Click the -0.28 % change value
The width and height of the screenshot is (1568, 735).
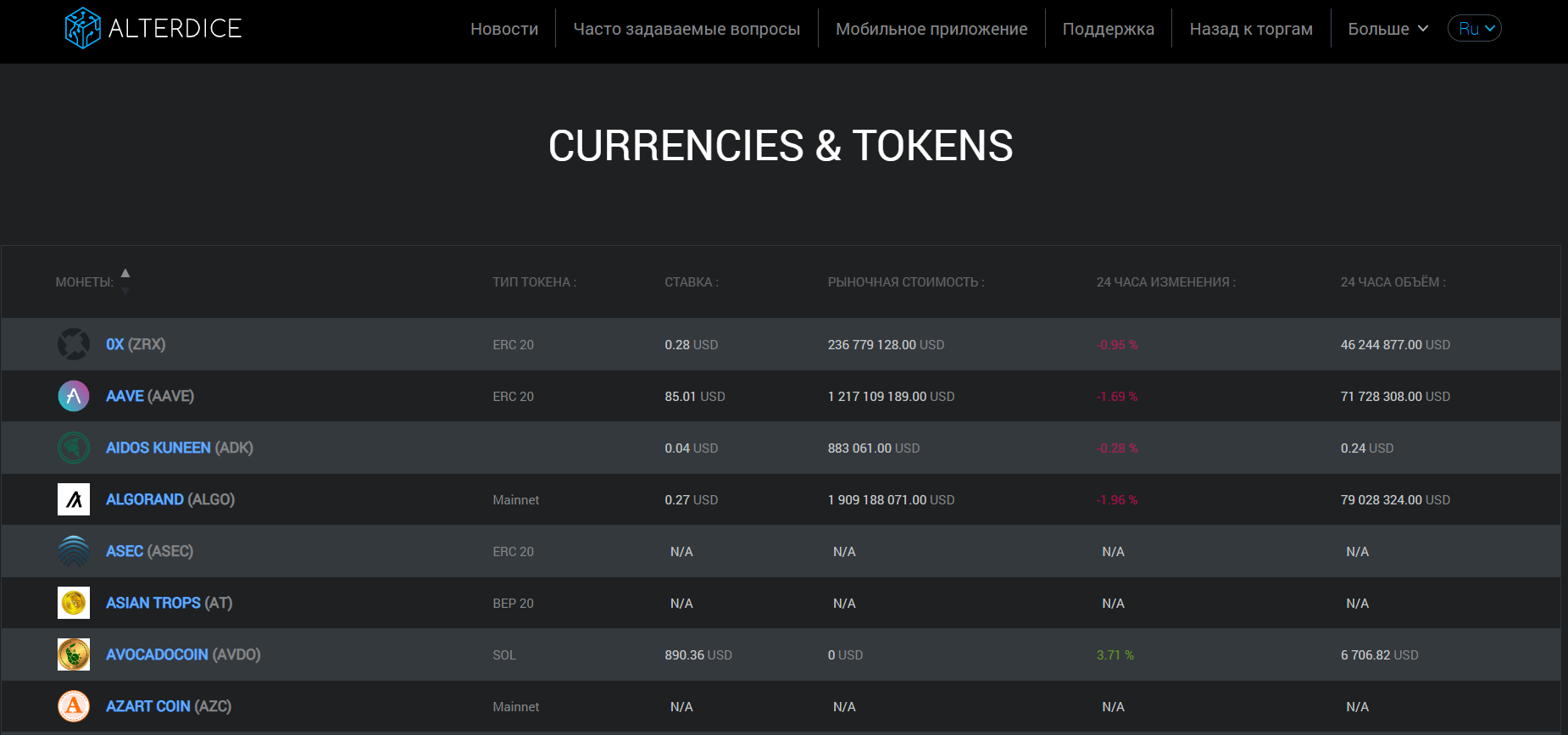1117,448
